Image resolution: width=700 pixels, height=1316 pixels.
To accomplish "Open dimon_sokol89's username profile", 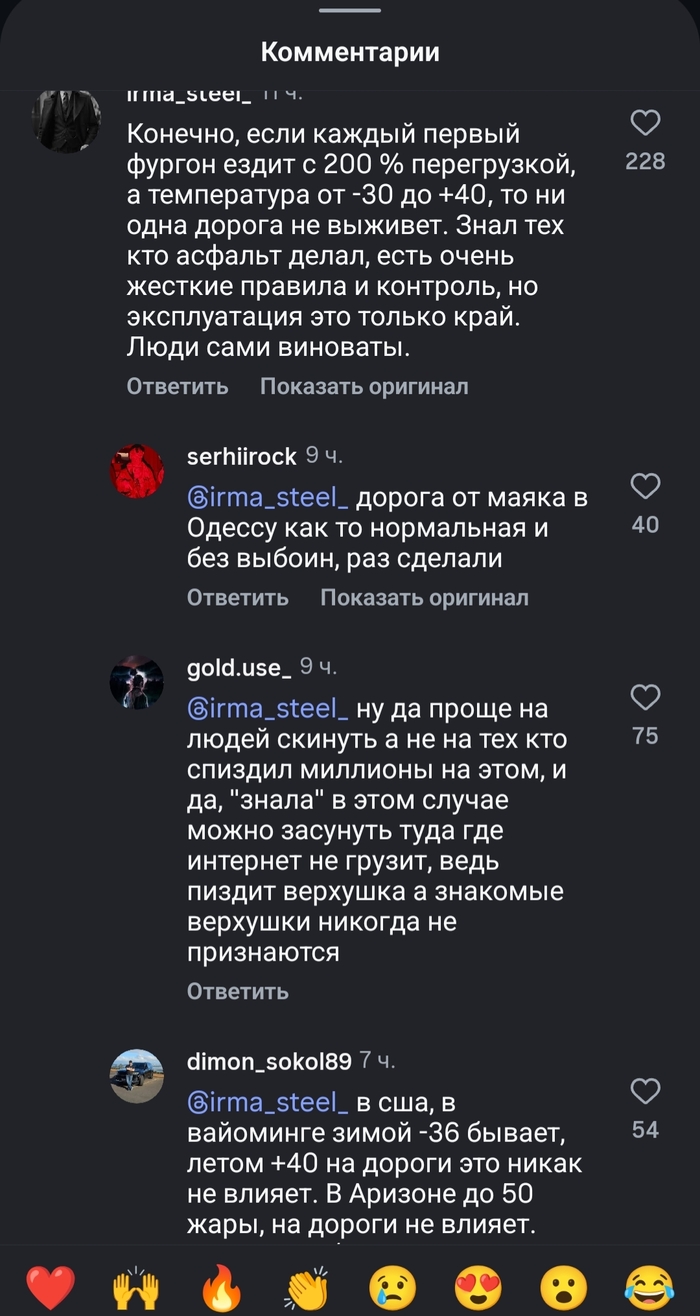I will [269, 1061].
